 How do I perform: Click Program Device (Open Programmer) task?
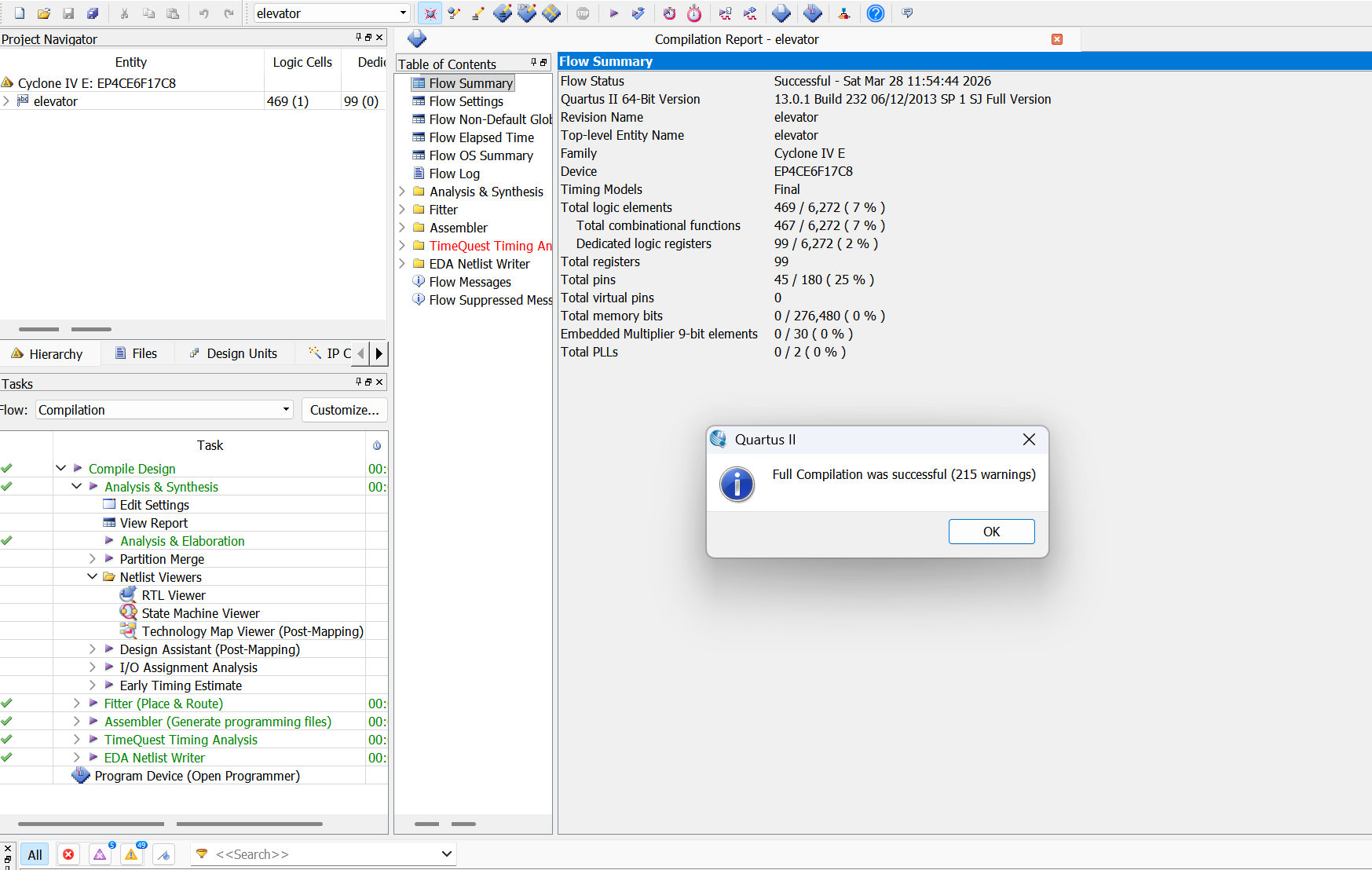pos(197,776)
